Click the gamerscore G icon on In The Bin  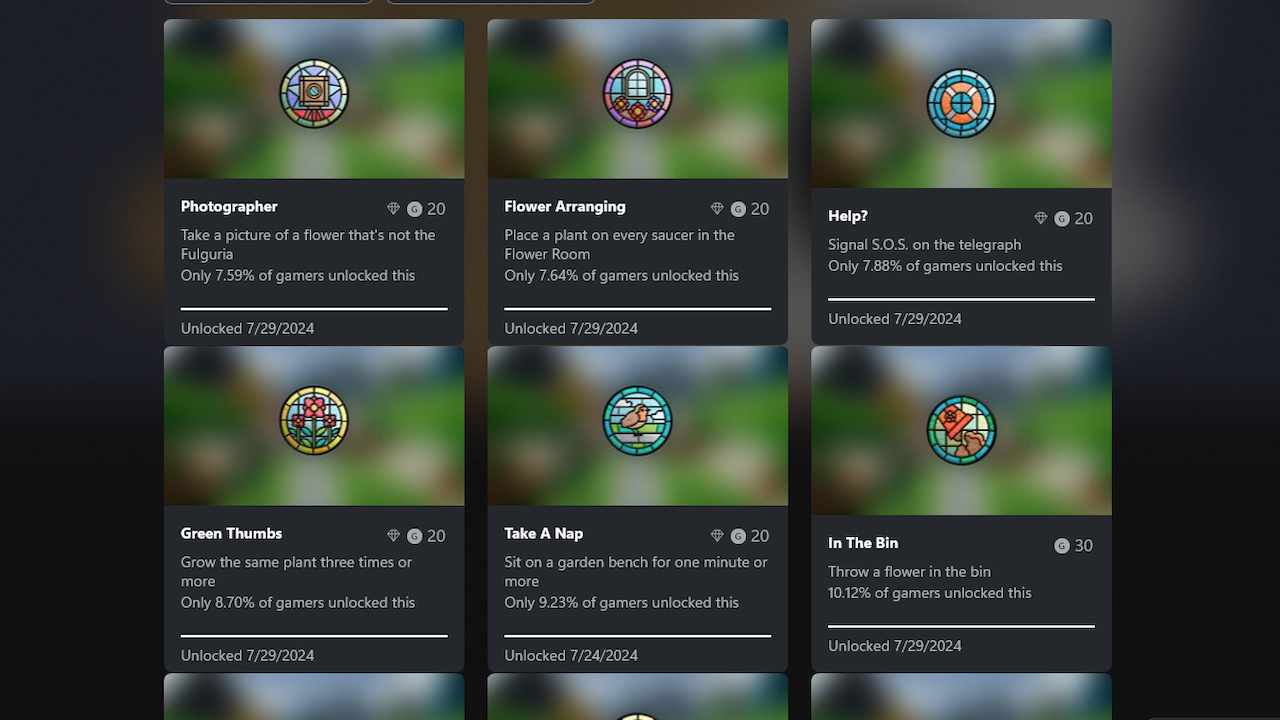(x=1062, y=546)
